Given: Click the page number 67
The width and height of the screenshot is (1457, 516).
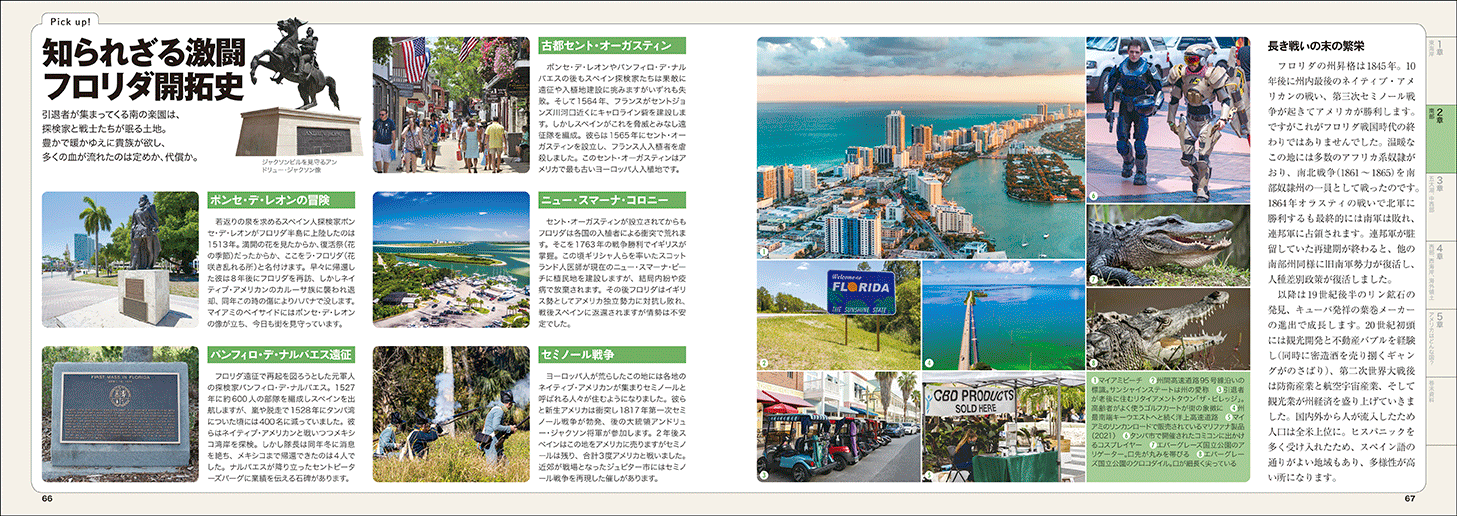Looking at the screenshot, I should coord(1409,498).
